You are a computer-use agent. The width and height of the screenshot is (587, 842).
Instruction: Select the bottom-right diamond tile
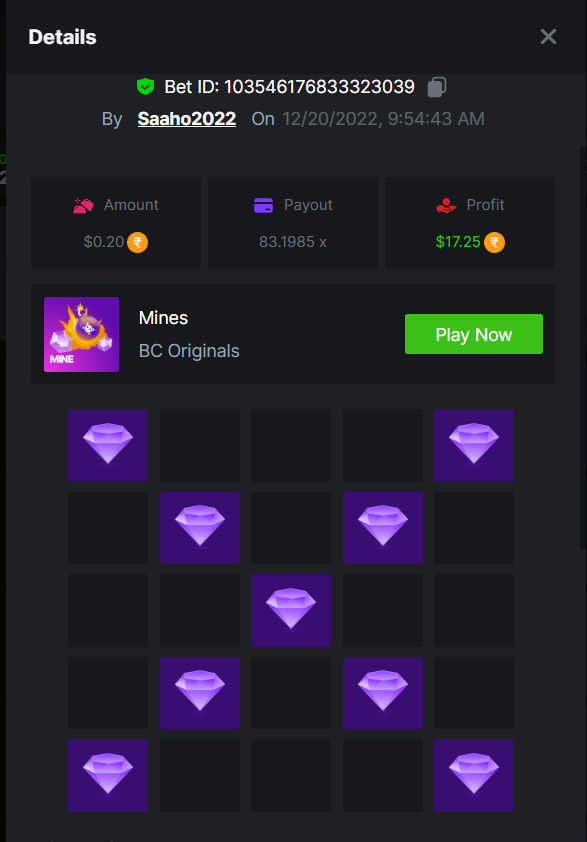[474, 775]
